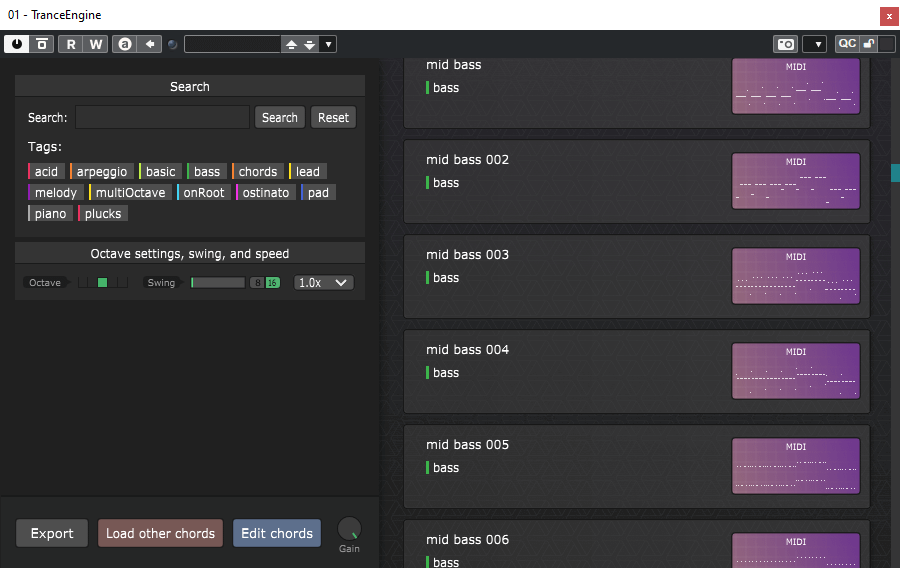The image size is (900, 568).
Task: Click the quick controls lock icon
Action: (x=869, y=44)
